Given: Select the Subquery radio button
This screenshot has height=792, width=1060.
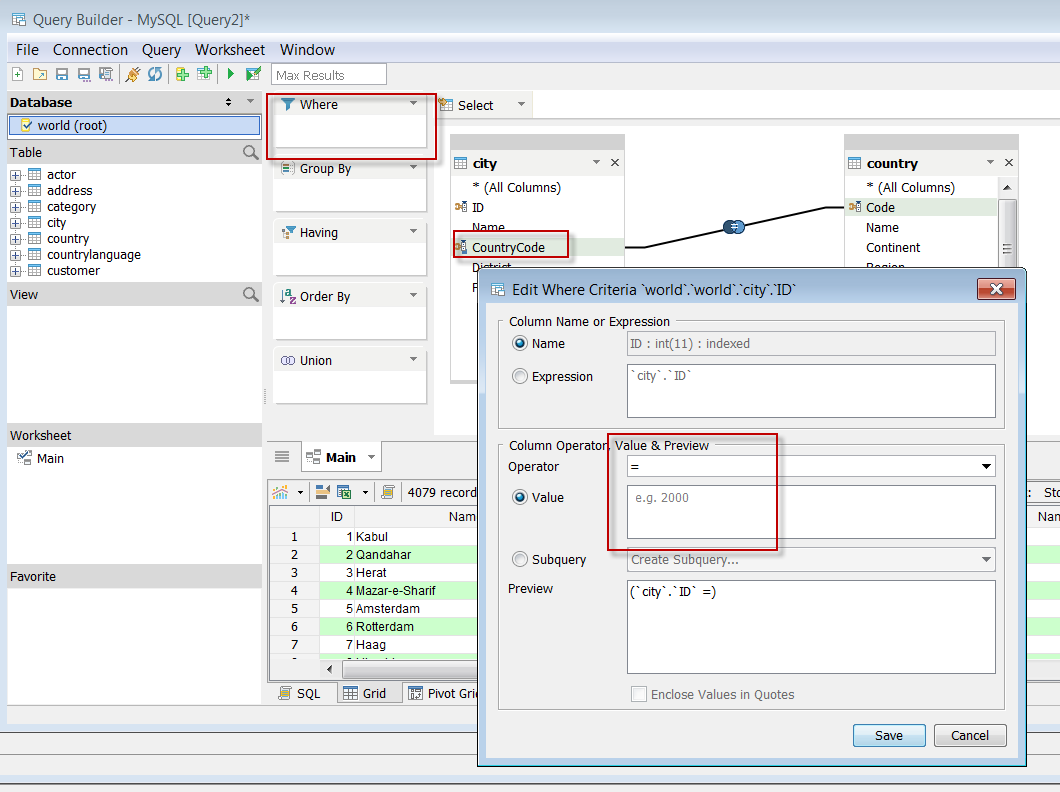Looking at the screenshot, I should pos(520,560).
